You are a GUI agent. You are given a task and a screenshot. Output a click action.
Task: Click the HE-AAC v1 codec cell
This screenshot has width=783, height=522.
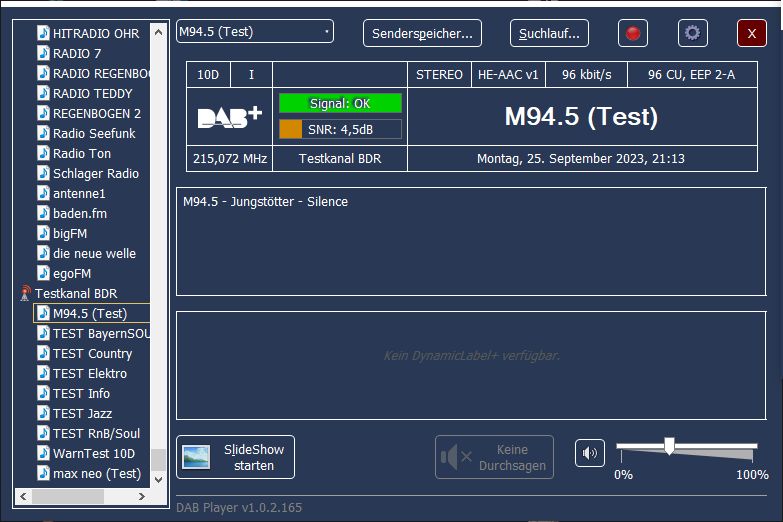(508, 74)
